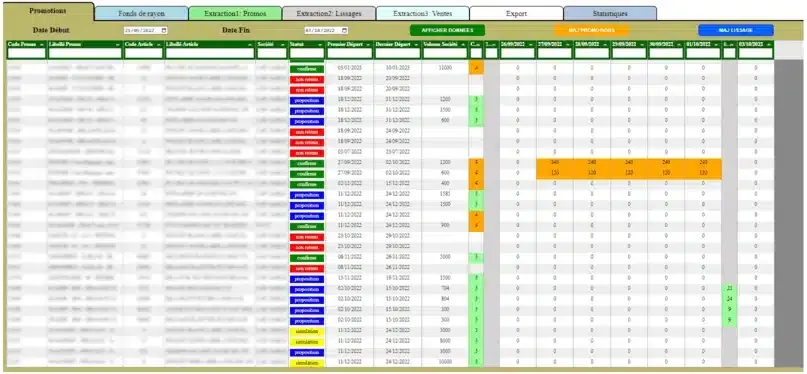The height and width of the screenshot is (374, 807).
Task: Select the 3500 volume cell
Action: click(445, 110)
